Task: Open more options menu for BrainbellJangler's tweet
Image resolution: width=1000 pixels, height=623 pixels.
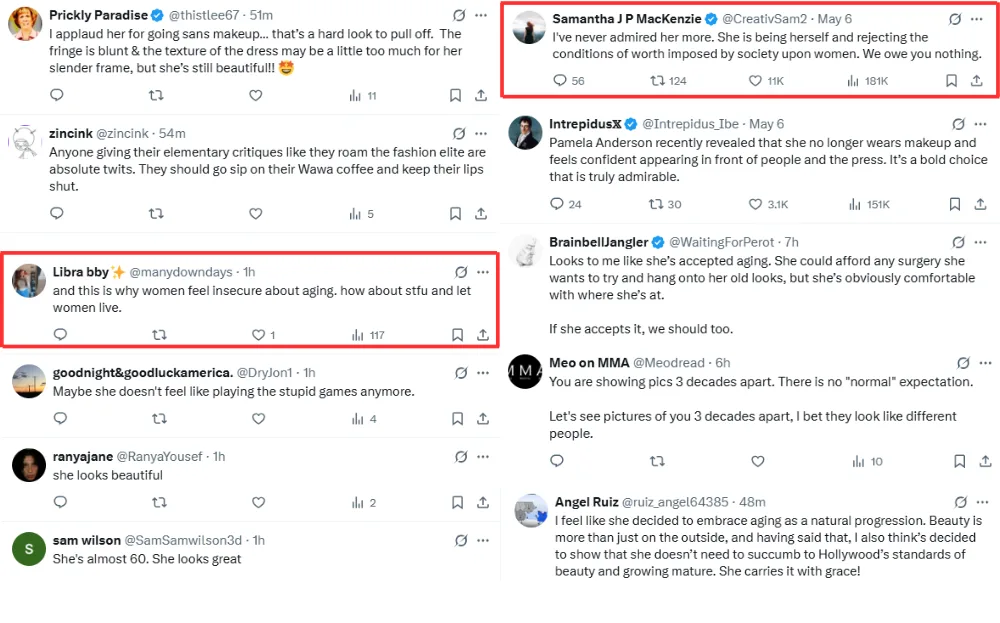Action: point(977,243)
